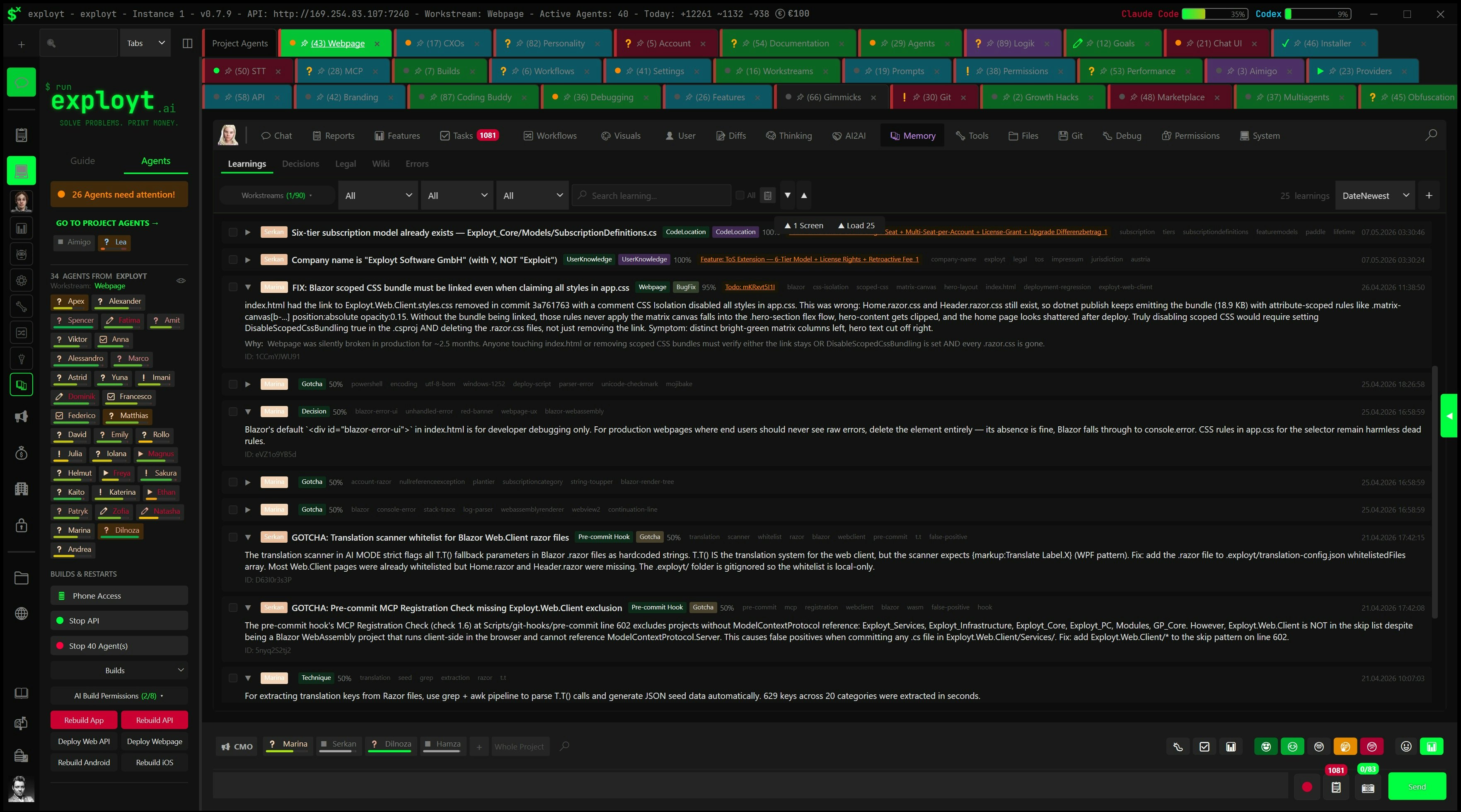Click the Codex 9% usage bar
Screen dimensions: 1461x812
coord(1318,14)
